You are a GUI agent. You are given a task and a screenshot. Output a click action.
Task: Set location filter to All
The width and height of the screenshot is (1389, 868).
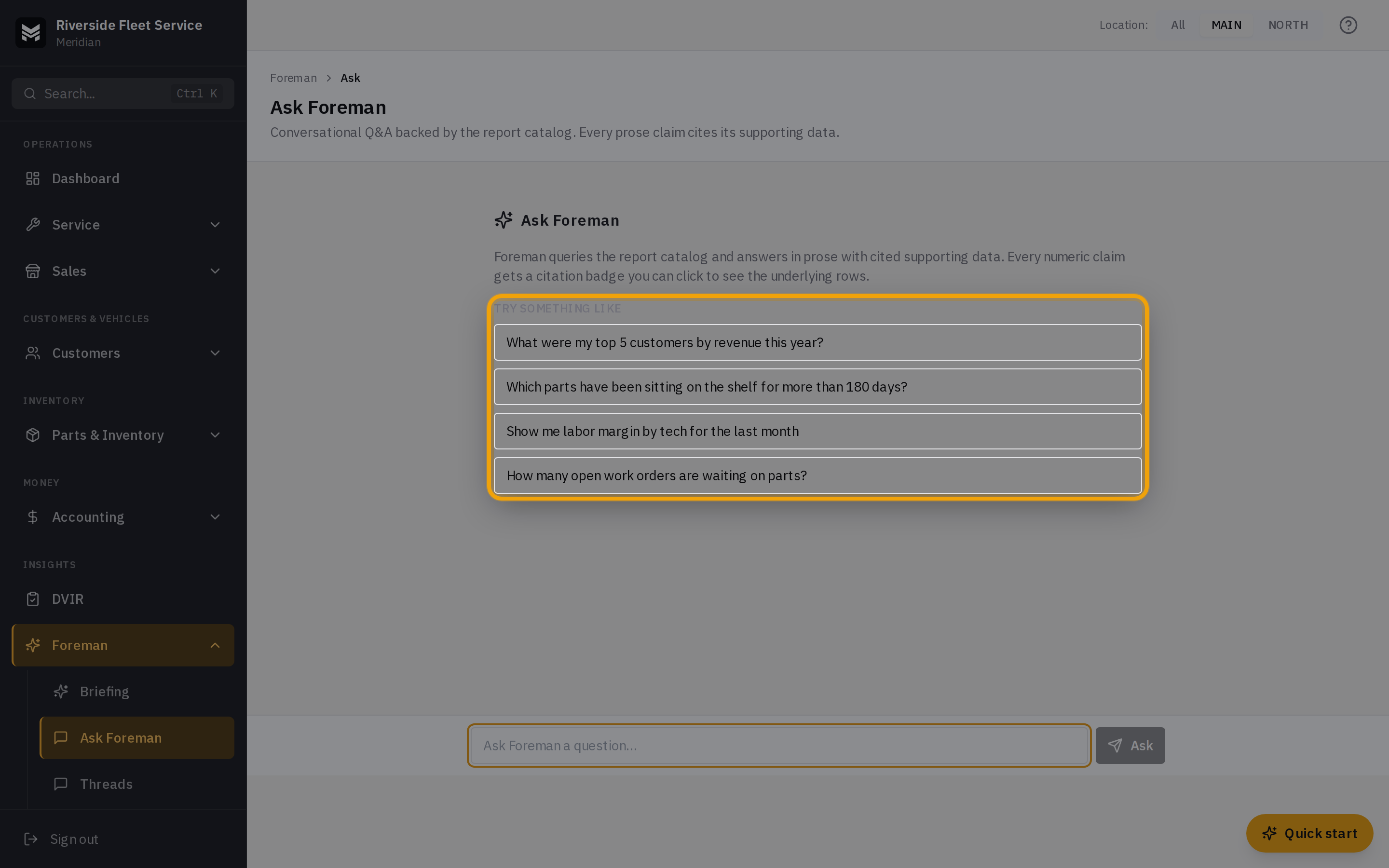click(x=1178, y=25)
